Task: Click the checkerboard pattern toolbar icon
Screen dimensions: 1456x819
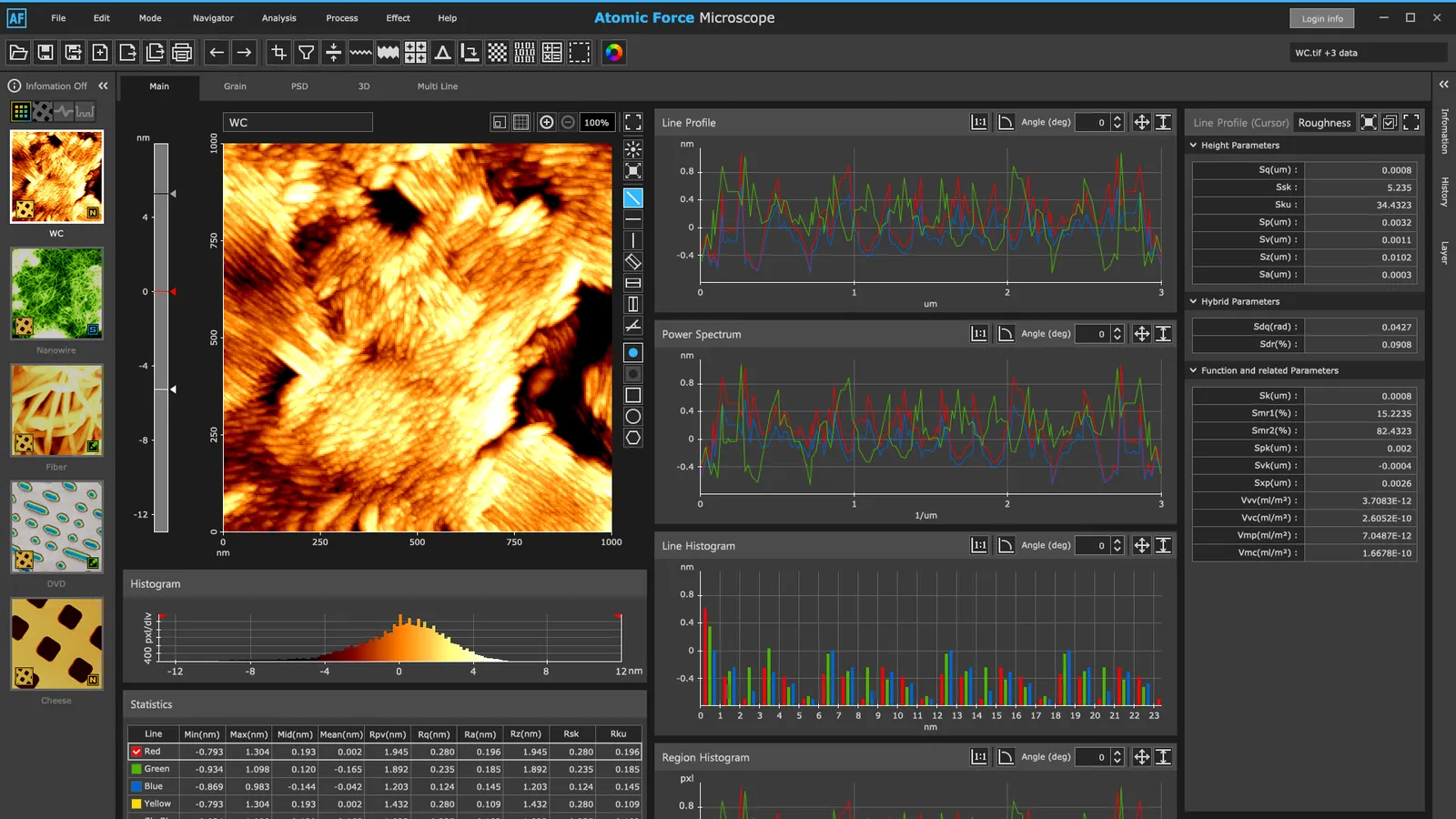Action: 498,53
